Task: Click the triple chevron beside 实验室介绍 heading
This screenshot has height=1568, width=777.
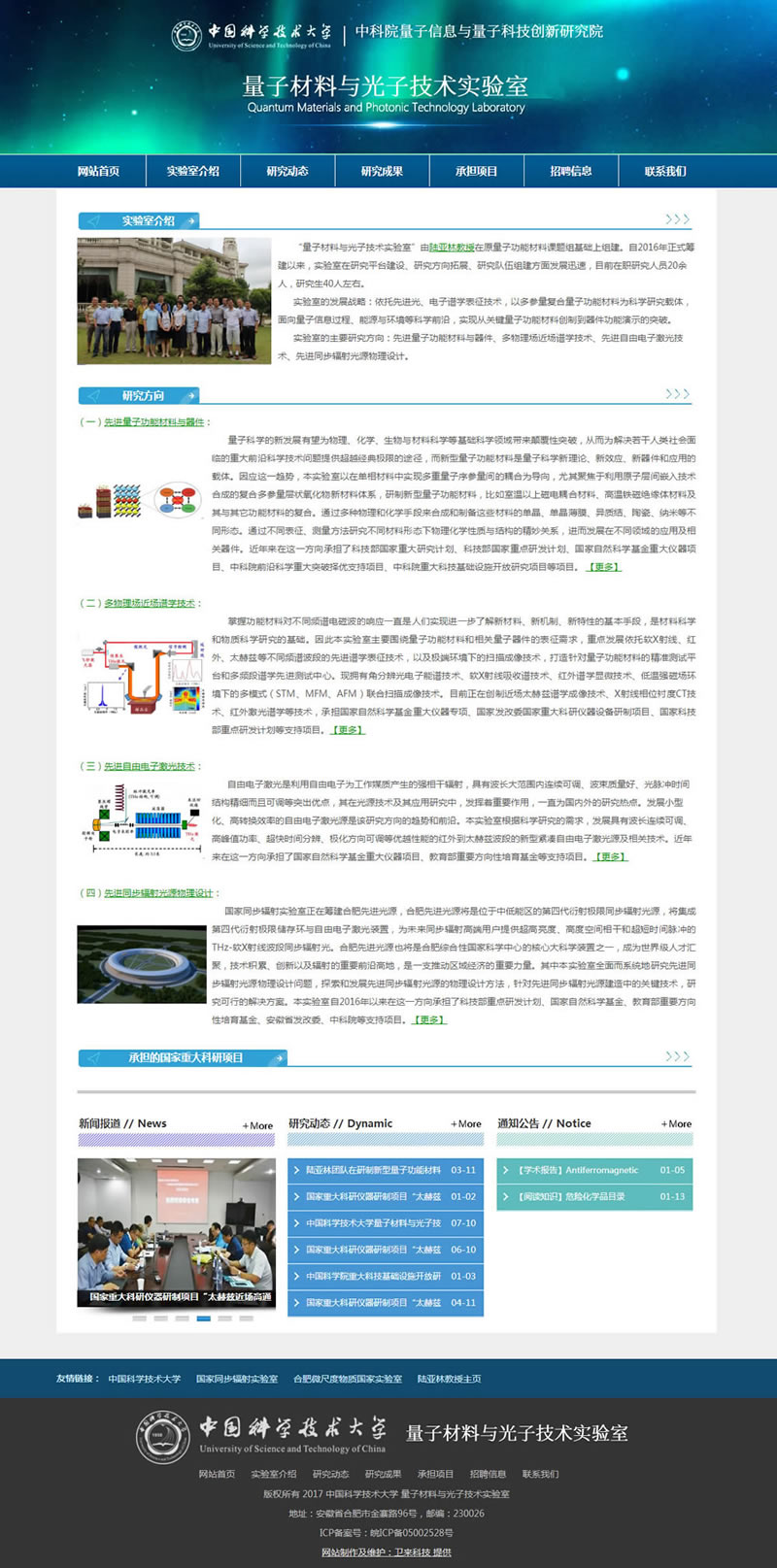Action: [x=677, y=219]
